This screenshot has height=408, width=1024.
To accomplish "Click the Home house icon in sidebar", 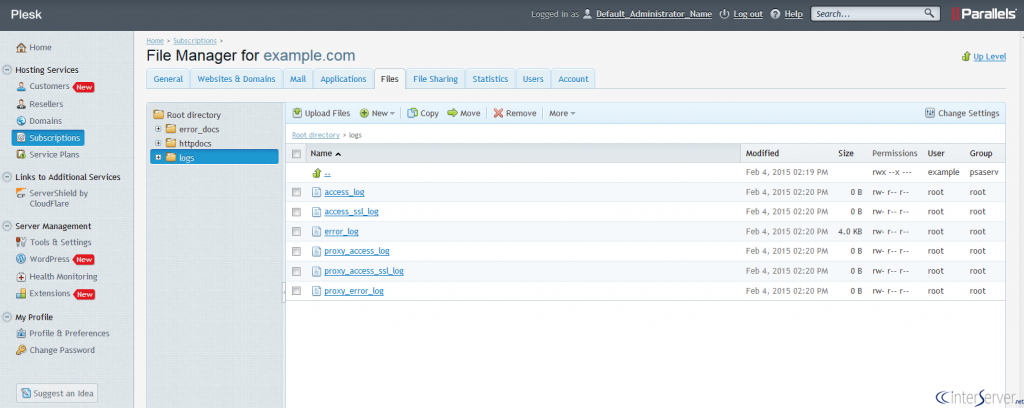I will (21, 48).
